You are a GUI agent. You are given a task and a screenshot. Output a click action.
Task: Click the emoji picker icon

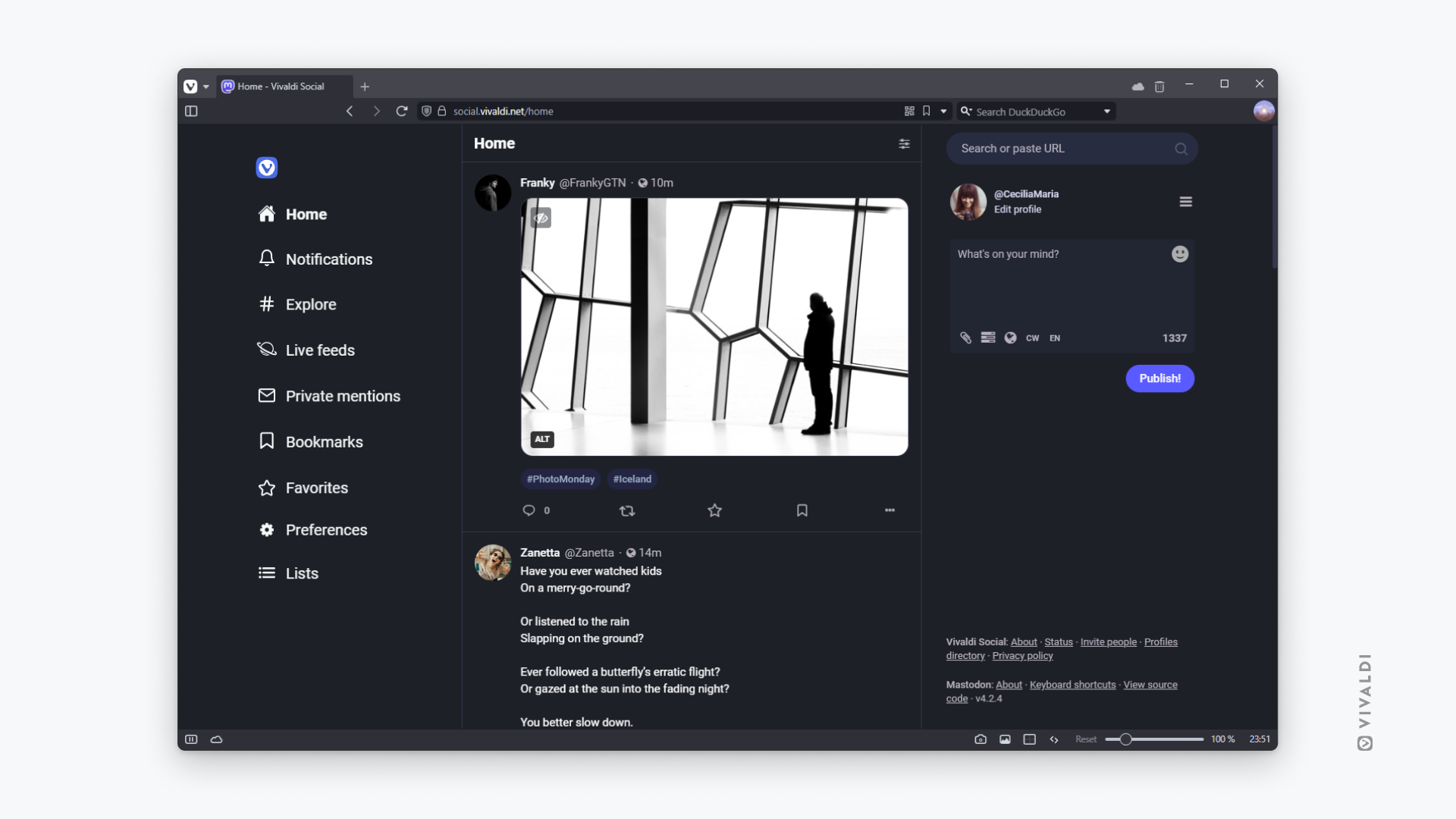(x=1180, y=254)
